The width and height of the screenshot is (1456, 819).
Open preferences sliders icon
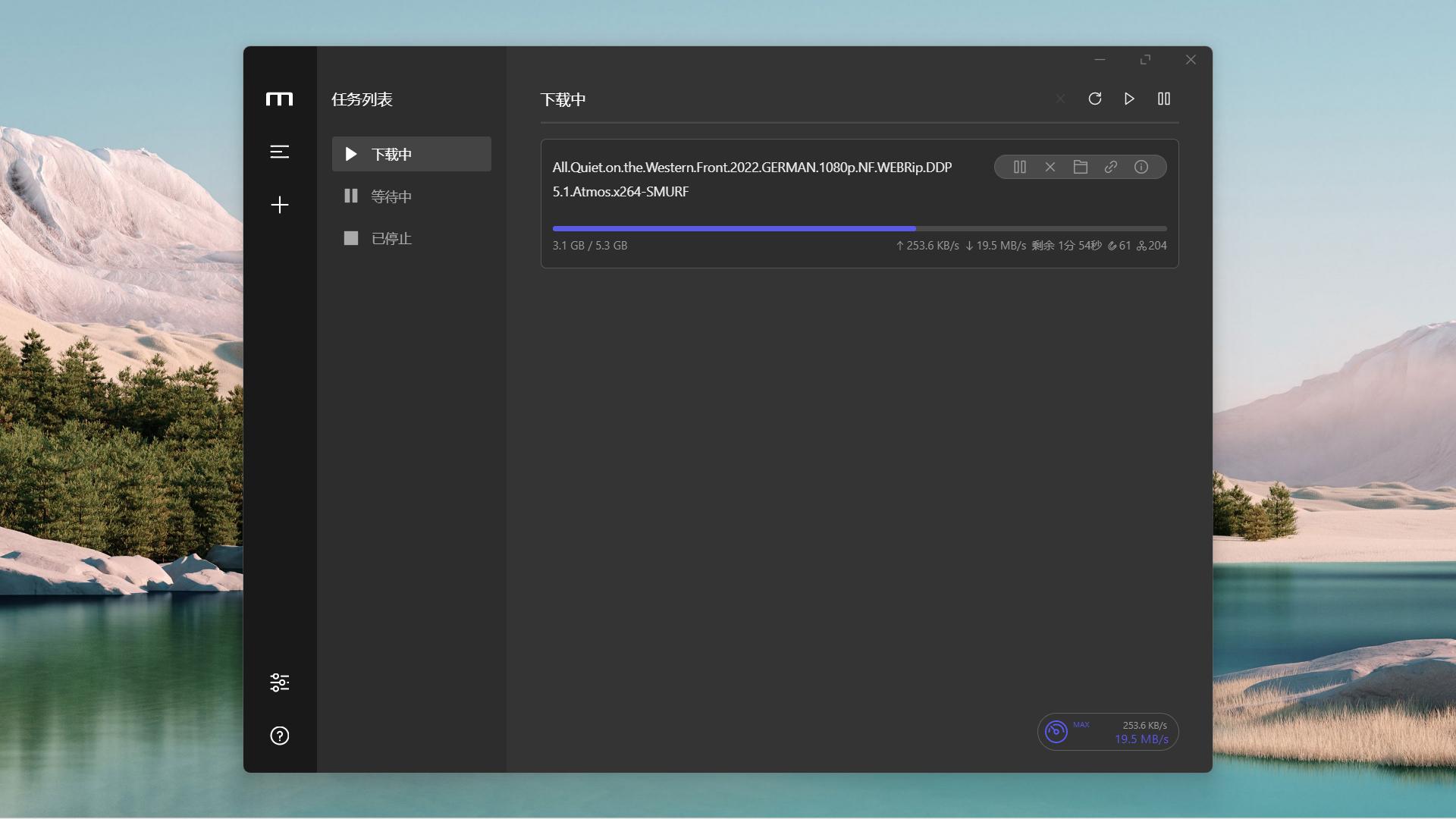coord(279,682)
